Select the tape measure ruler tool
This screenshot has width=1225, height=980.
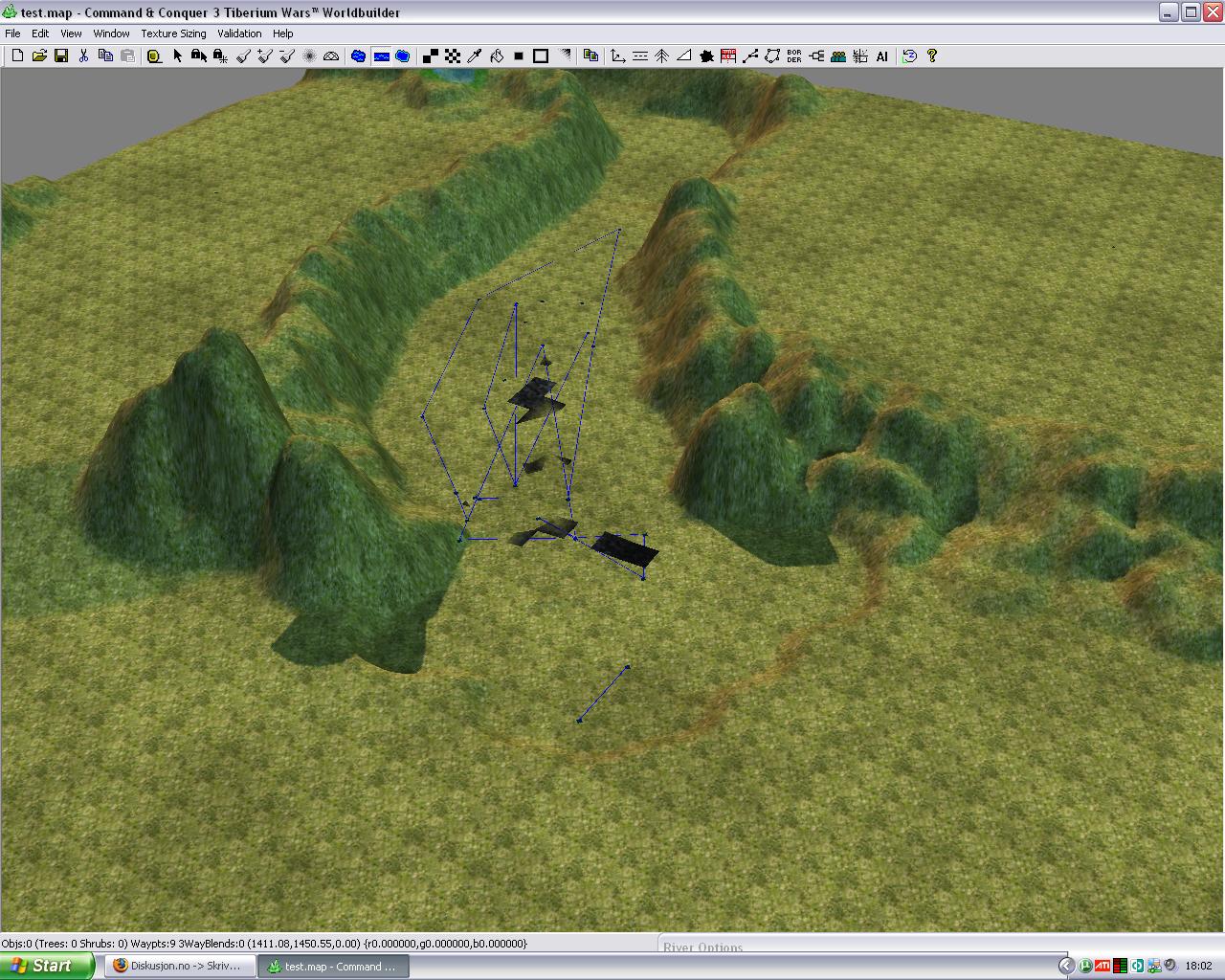154,56
